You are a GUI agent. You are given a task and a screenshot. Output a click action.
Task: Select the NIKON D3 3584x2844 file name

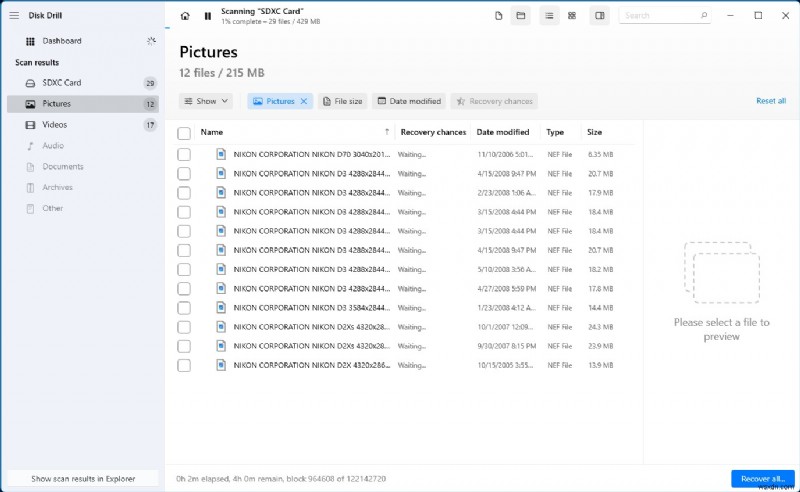tap(312, 308)
